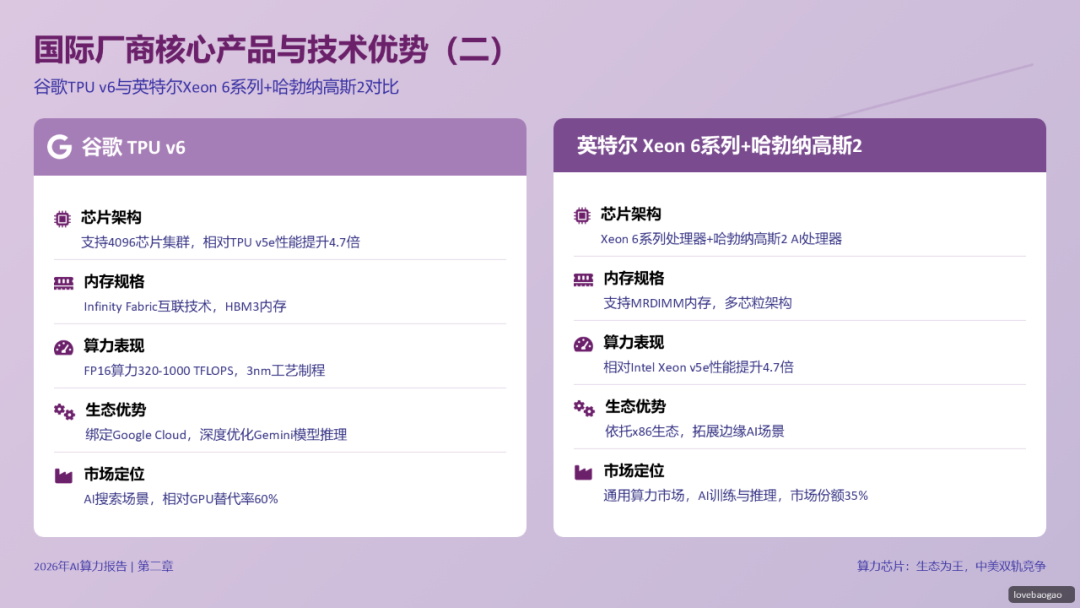Click the factory icon in the Intel Xeon card
The height and width of the screenshot is (608, 1080).
(x=583, y=472)
